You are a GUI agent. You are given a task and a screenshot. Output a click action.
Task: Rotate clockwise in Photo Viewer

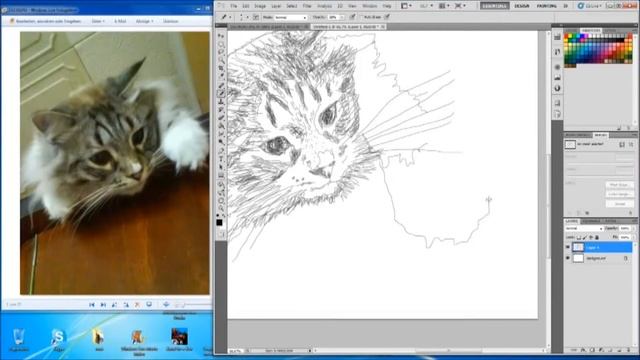pyautogui.click(x=126, y=304)
